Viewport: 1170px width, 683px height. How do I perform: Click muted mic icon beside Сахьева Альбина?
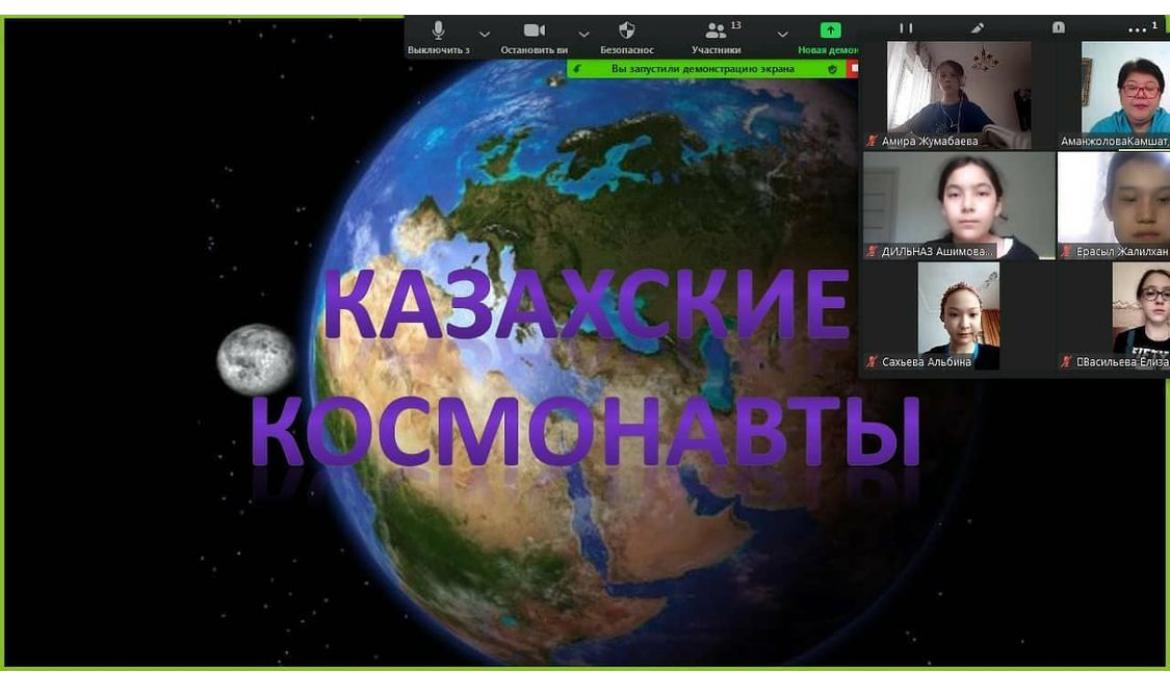871,362
